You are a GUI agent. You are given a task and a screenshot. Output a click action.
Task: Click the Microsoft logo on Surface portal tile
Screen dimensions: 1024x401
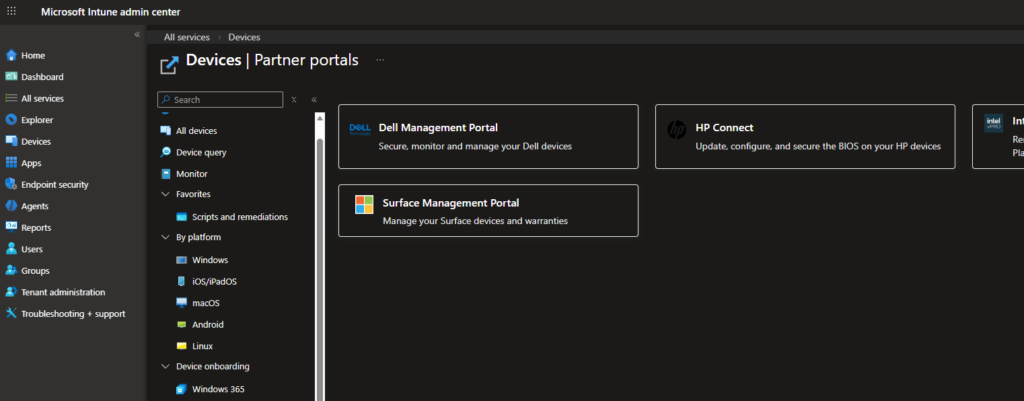(364, 204)
